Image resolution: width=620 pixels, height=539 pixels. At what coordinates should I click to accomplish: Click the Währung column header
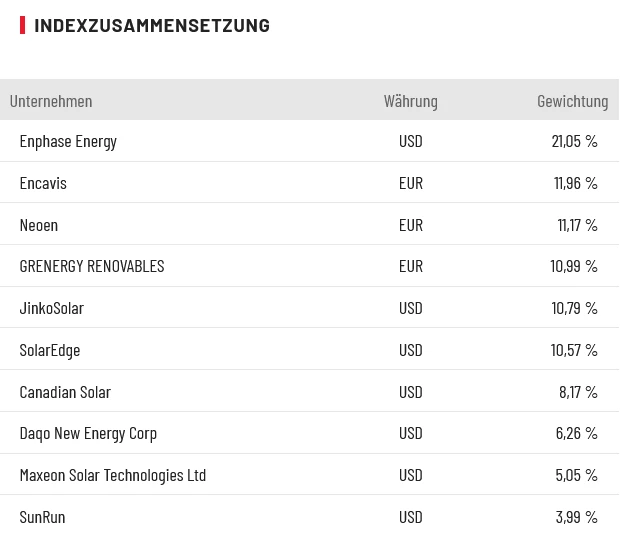[x=410, y=101]
